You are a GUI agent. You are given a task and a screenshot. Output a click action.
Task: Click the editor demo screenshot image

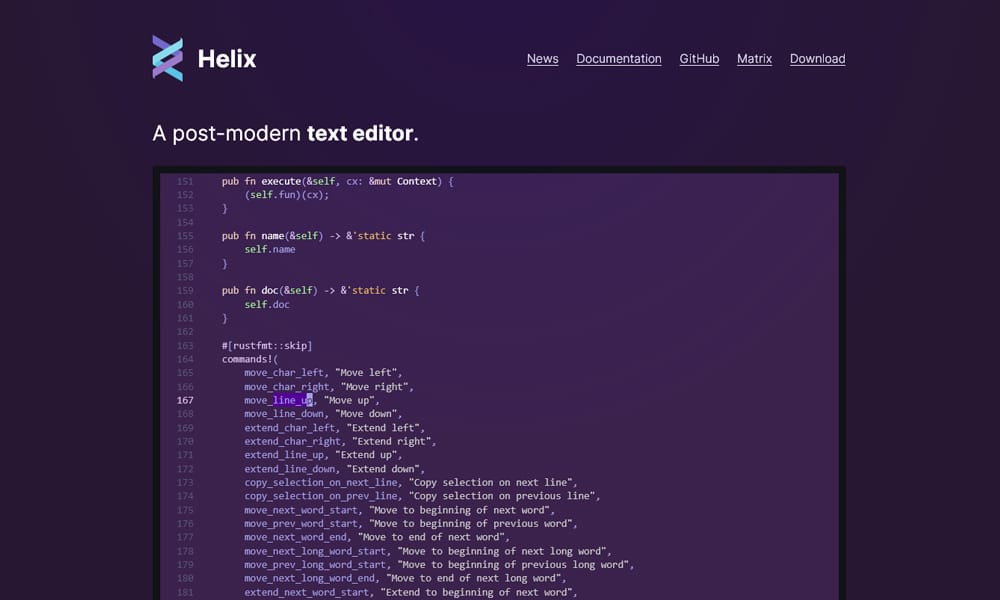coord(499,383)
